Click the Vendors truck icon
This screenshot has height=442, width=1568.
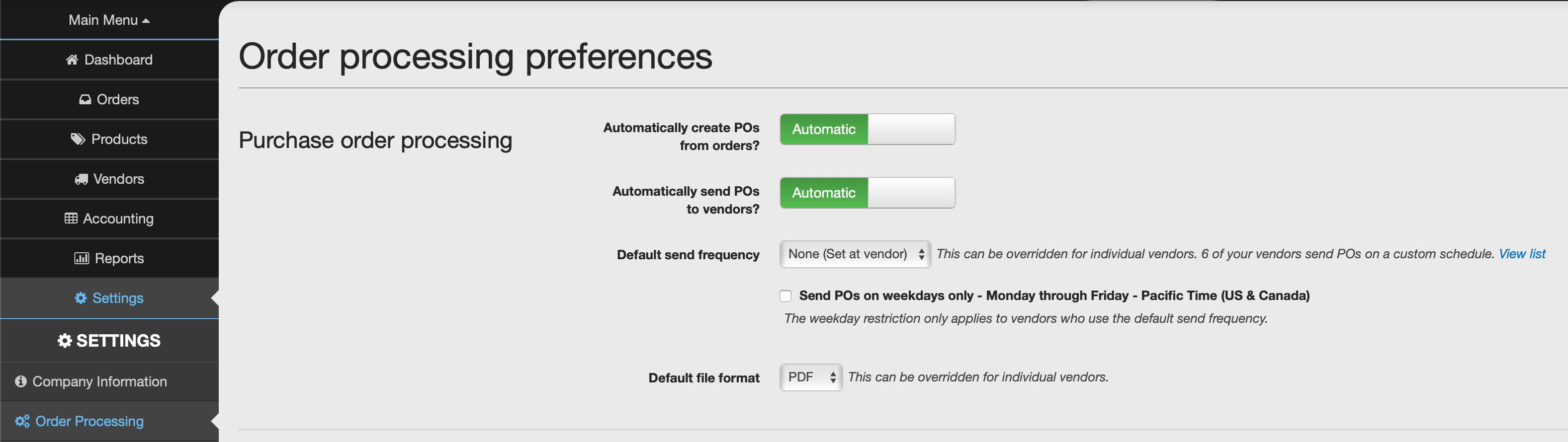[81, 179]
